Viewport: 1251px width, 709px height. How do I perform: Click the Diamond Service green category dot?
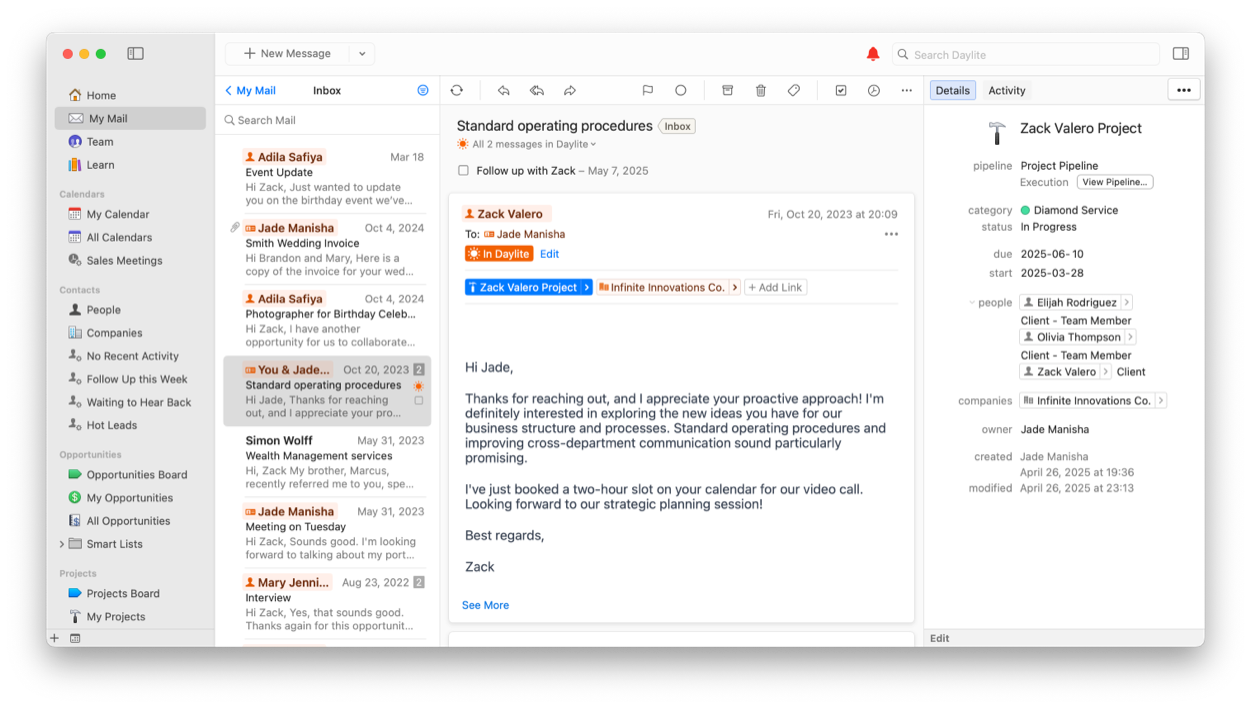(x=1025, y=211)
